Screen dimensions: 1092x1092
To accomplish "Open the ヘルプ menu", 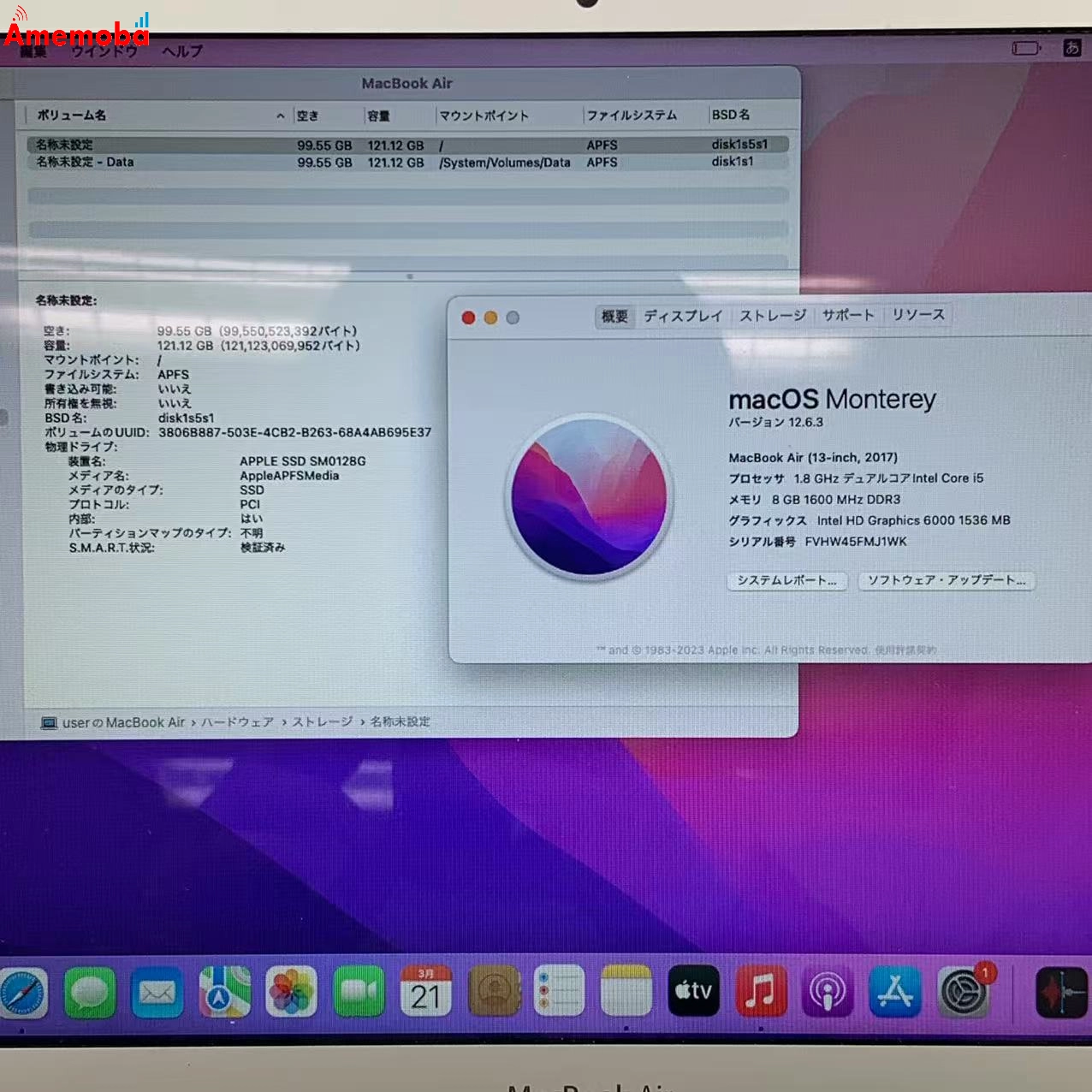I will pos(181,51).
